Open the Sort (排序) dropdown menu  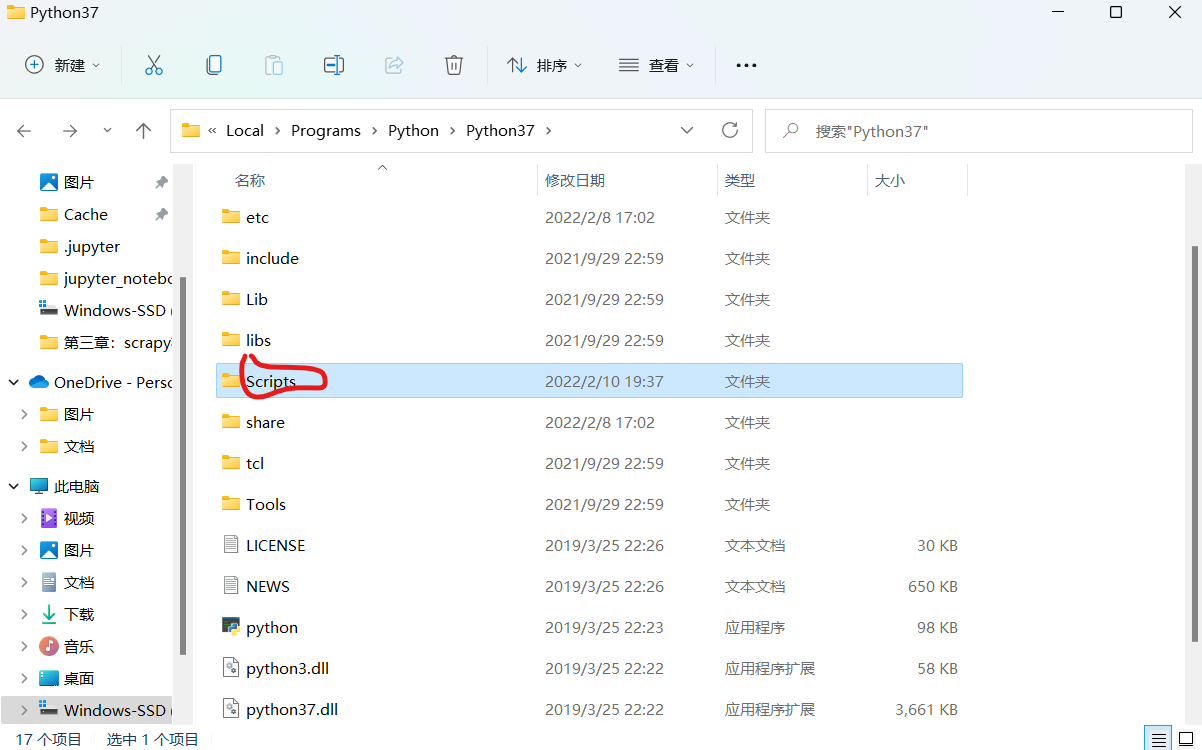point(545,65)
